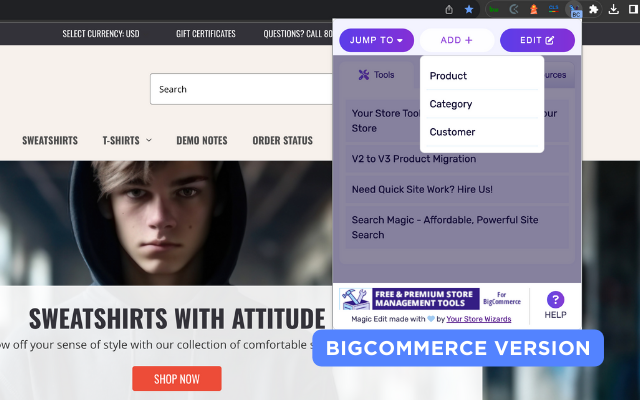Click the SHOP NOW button
640x400 pixels.
pos(177,379)
